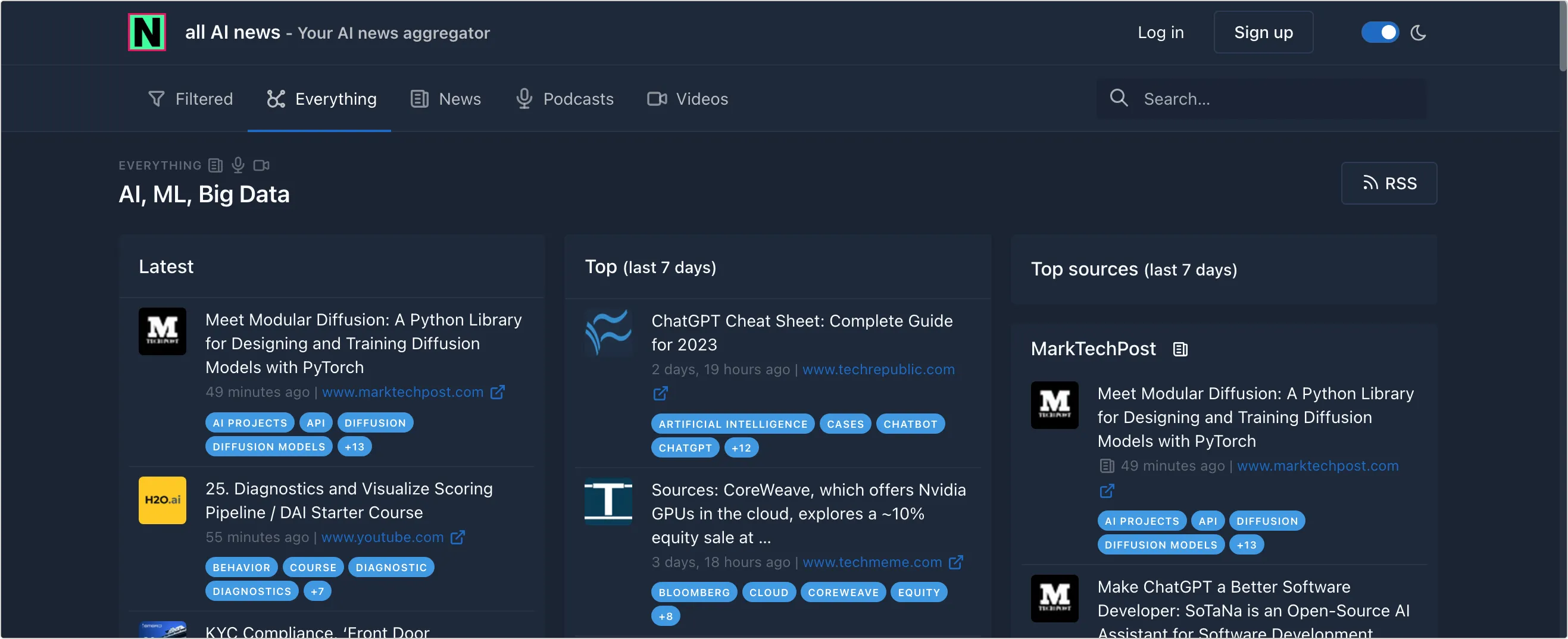Viewport: 1568px width, 639px height.
Task: Open the RSS feed button
Action: click(x=1389, y=183)
